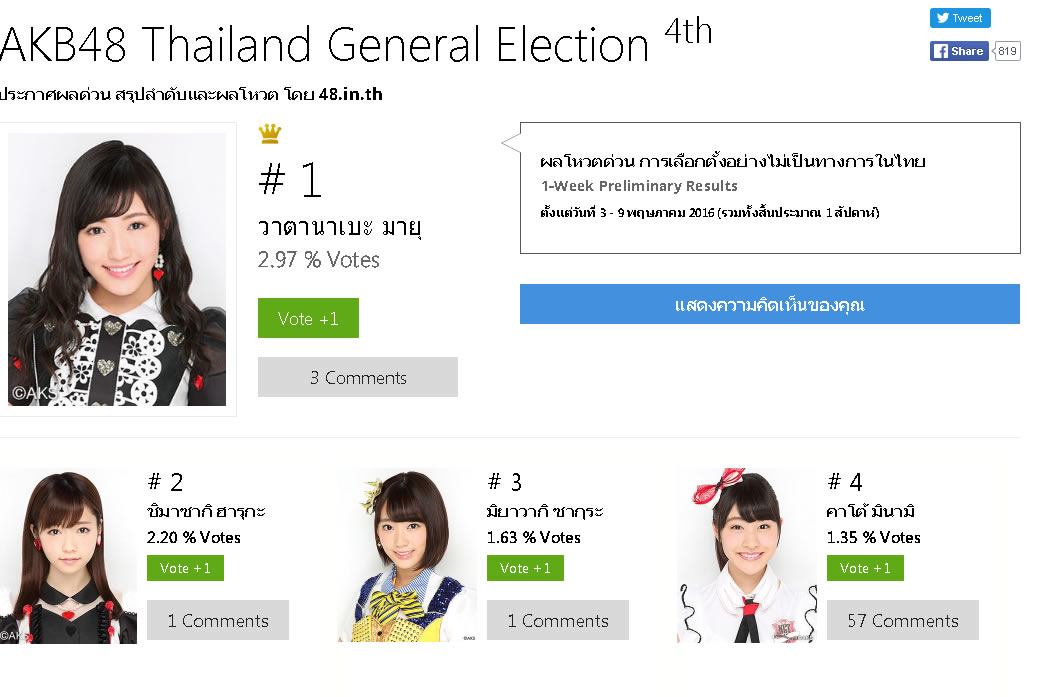The image size is (1037, 697).
Task: Click the rank #3 member's photo
Action: point(407,555)
